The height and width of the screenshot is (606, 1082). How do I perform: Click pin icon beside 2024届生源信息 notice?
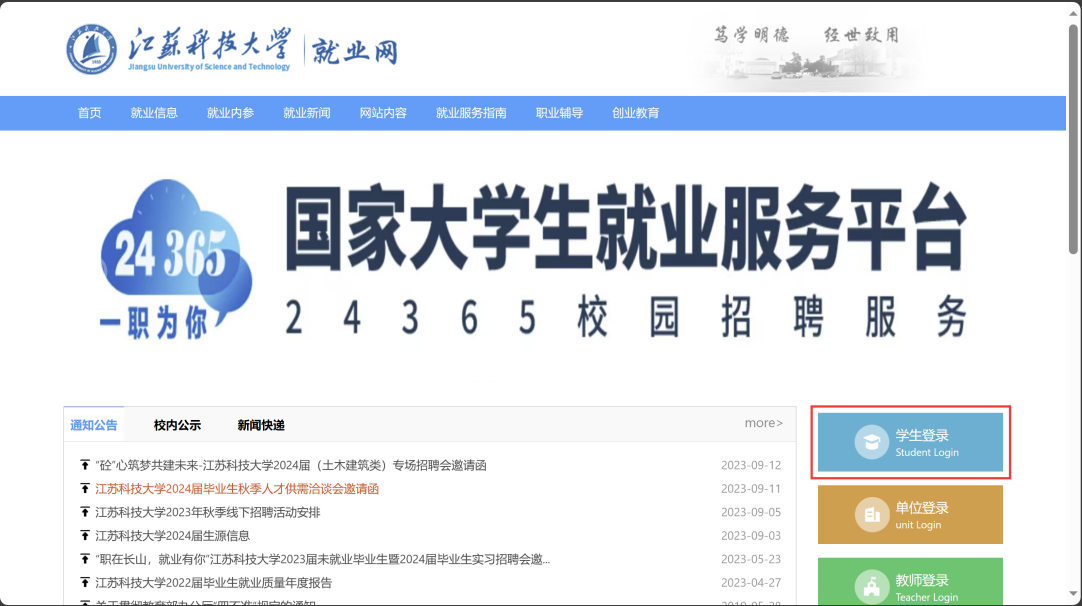[84, 536]
